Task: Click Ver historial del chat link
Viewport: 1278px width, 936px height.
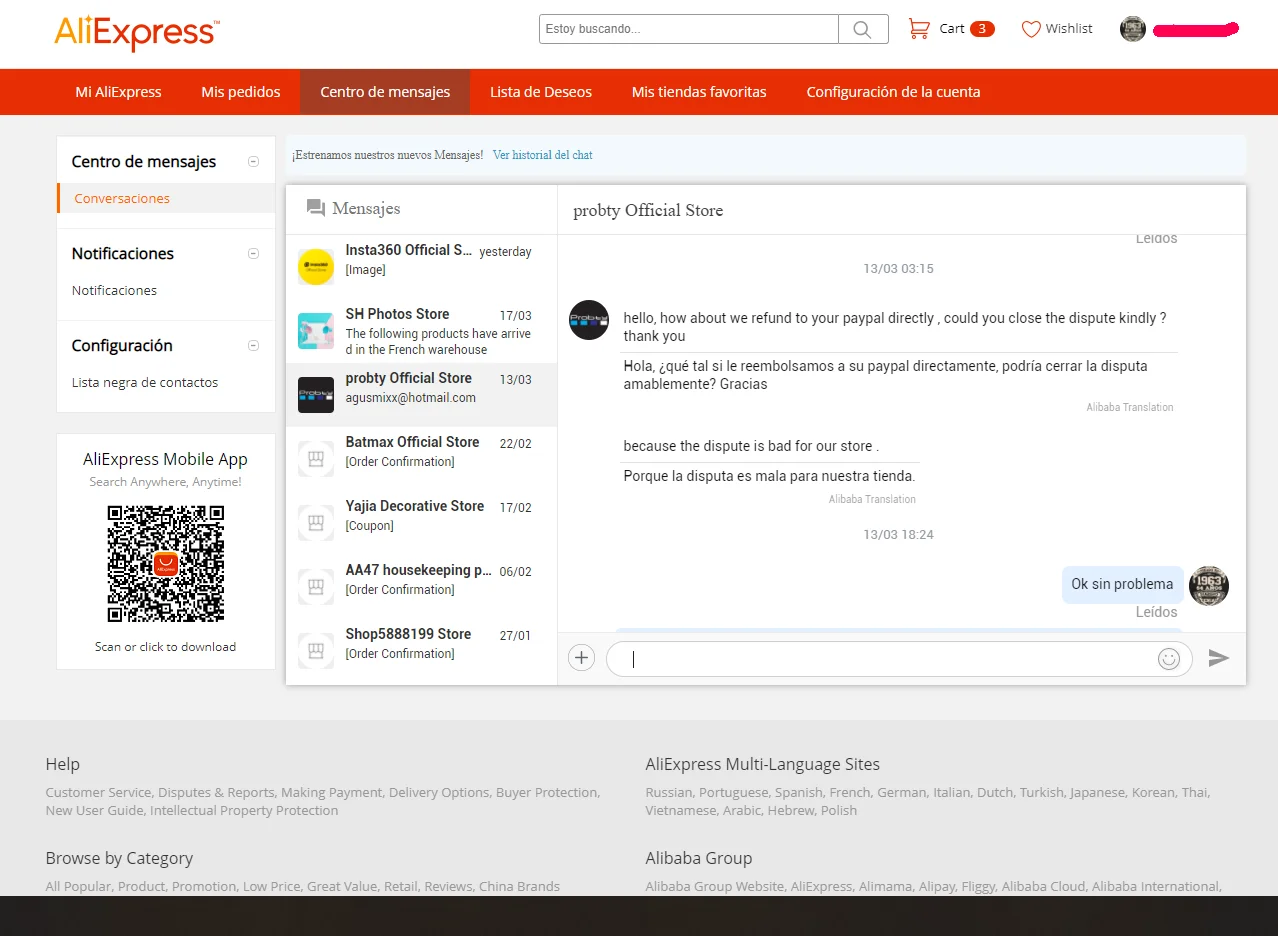Action: point(543,155)
